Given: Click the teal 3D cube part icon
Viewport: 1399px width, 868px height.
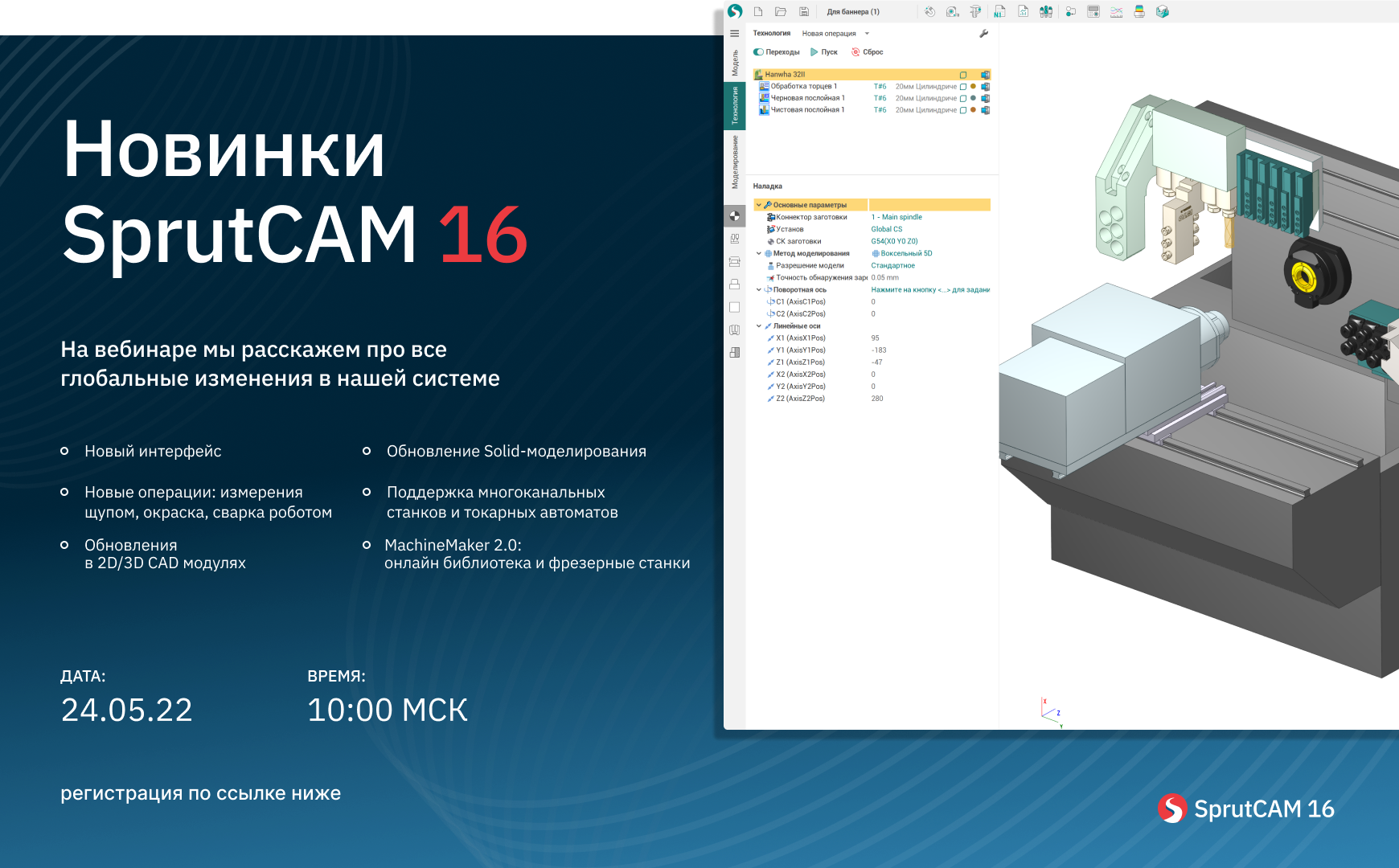Looking at the screenshot, I should point(1163,11).
